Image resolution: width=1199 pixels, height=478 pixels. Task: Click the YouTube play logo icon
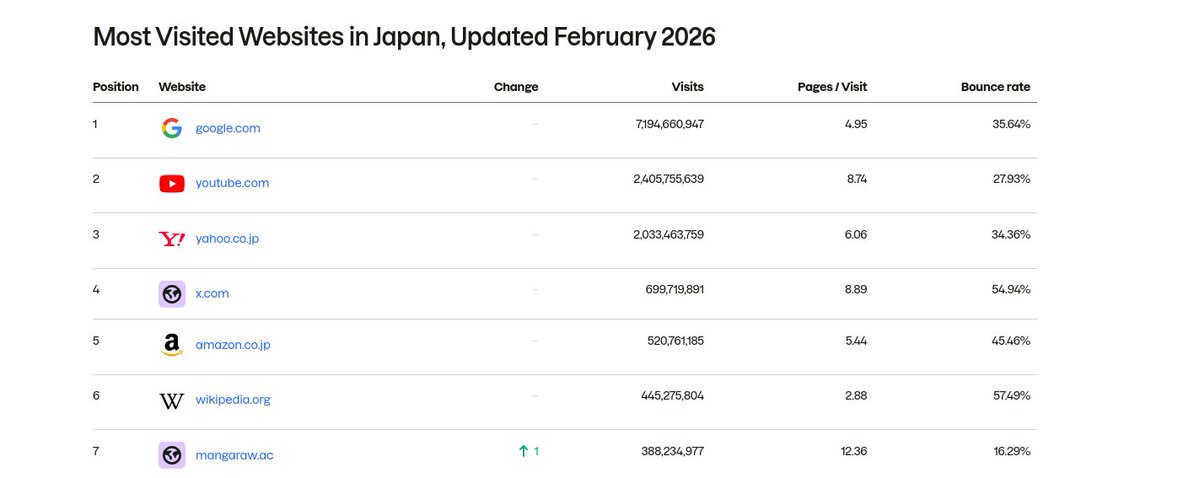[172, 184]
